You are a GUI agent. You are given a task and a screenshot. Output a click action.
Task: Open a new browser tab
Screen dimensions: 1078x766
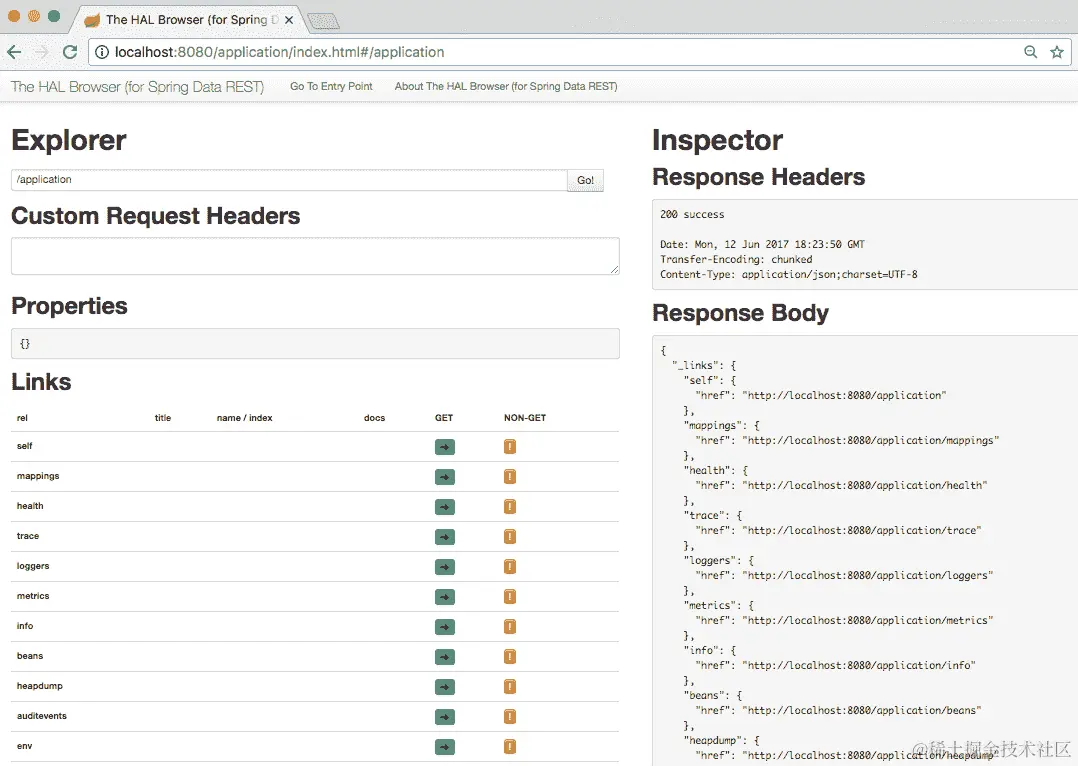[x=323, y=21]
